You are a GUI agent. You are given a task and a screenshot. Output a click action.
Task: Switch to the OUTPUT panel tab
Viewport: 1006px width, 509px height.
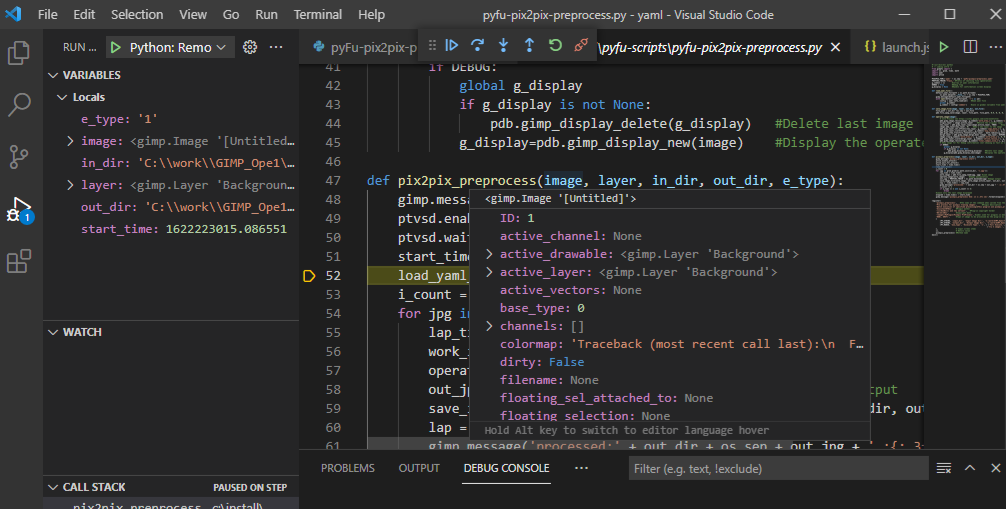[419, 468]
